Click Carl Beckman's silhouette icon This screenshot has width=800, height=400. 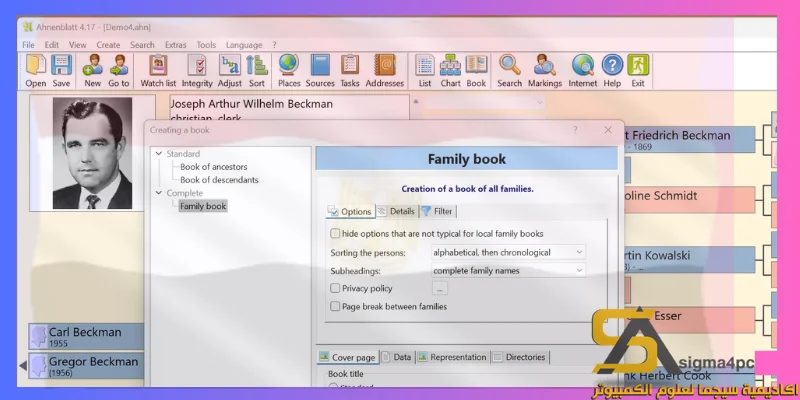(38, 336)
